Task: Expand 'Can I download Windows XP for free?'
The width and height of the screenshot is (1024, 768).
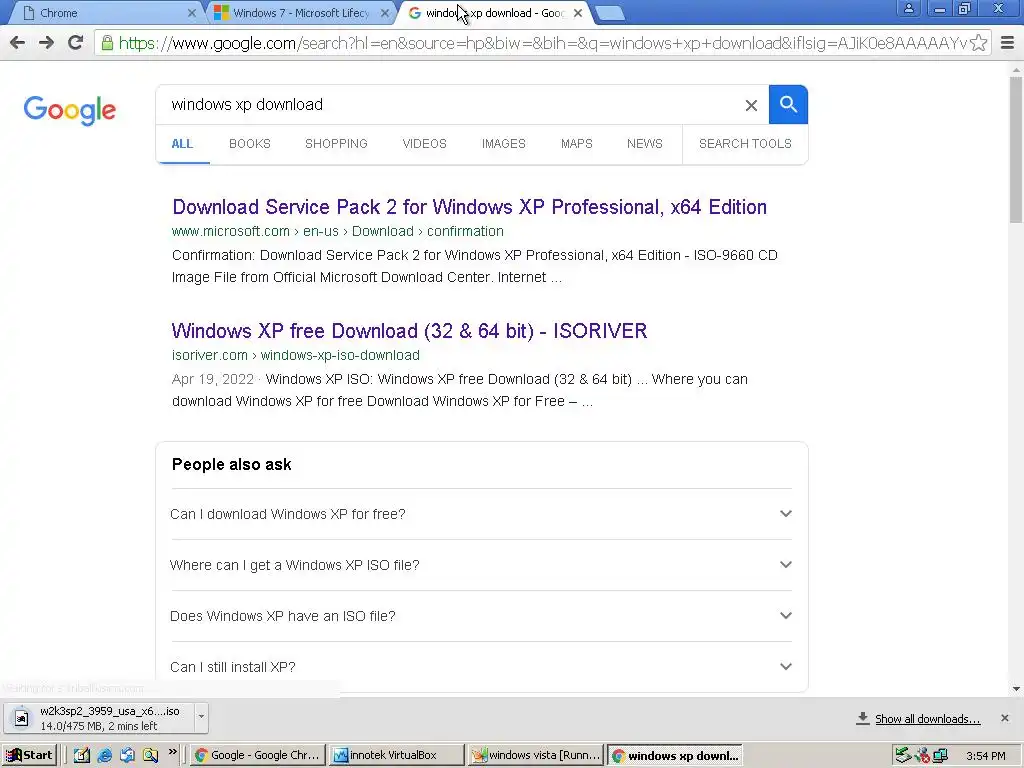Action: tap(481, 514)
